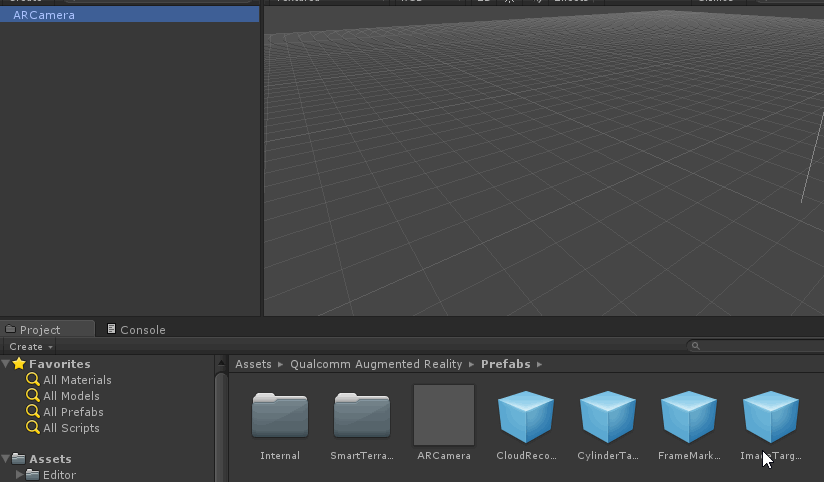This screenshot has height=482, width=824.
Task: Select the CylinderTa... prefab cube
Action: (x=607, y=416)
